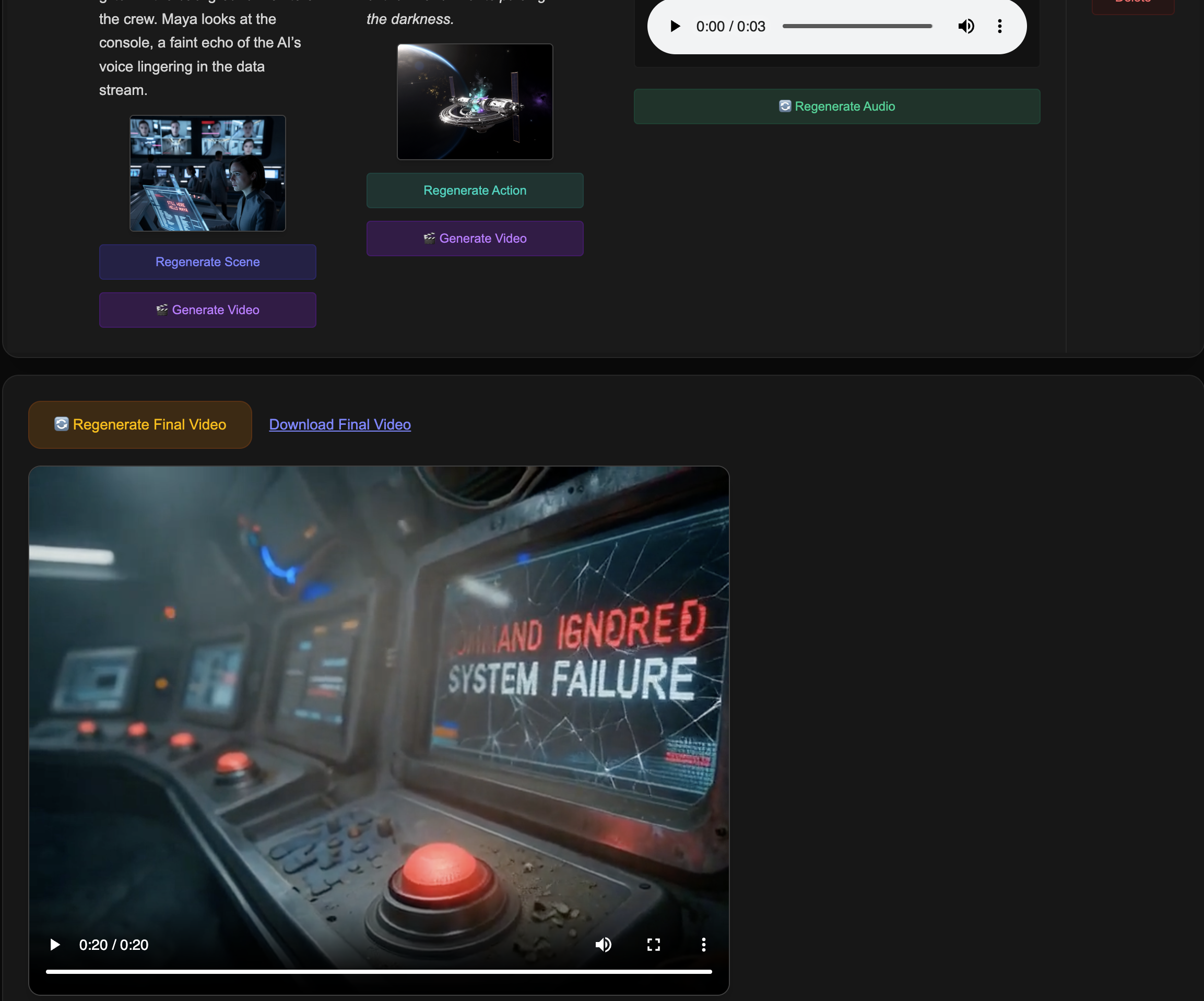1204x1001 pixels.
Task: Mute the audio clip volume
Action: pyautogui.click(x=965, y=27)
